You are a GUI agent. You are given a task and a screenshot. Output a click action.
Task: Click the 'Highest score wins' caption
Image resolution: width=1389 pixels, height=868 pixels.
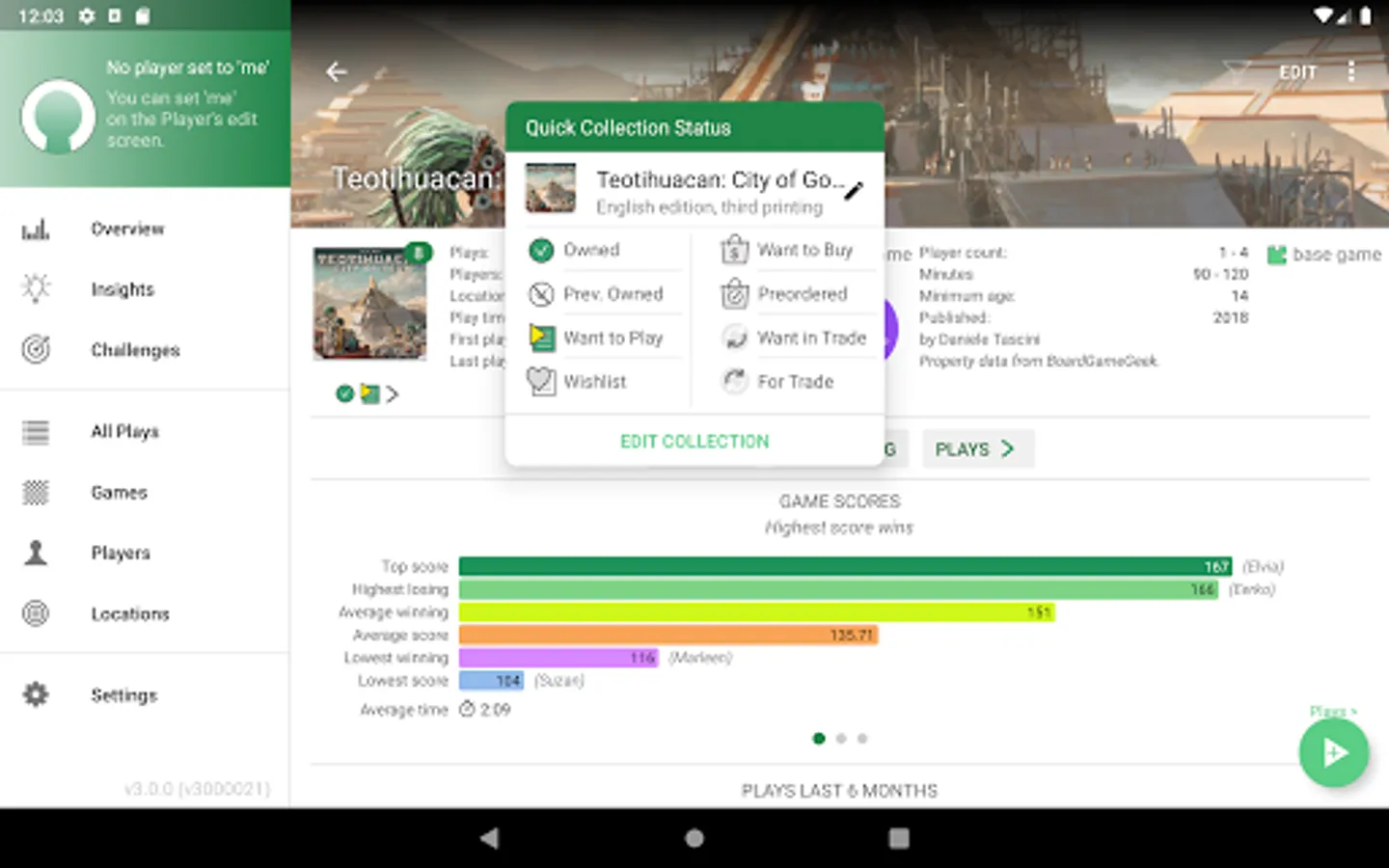click(x=839, y=528)
